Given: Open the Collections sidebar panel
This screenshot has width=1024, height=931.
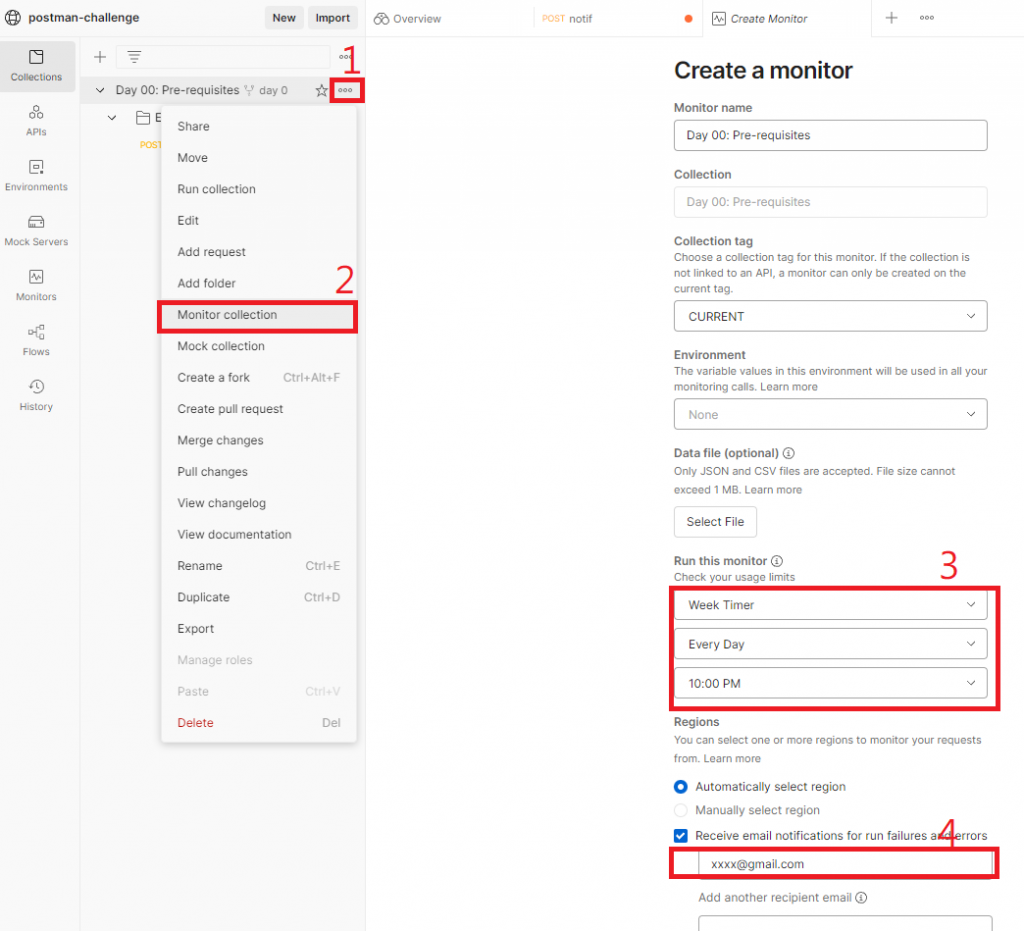Looking at the screenshot, I should (37, 66).
